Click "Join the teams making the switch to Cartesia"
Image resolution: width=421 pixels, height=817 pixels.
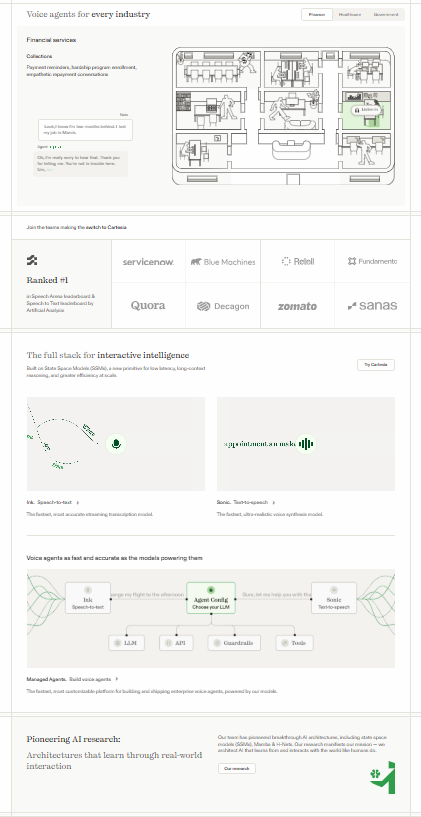pos(76,227)
